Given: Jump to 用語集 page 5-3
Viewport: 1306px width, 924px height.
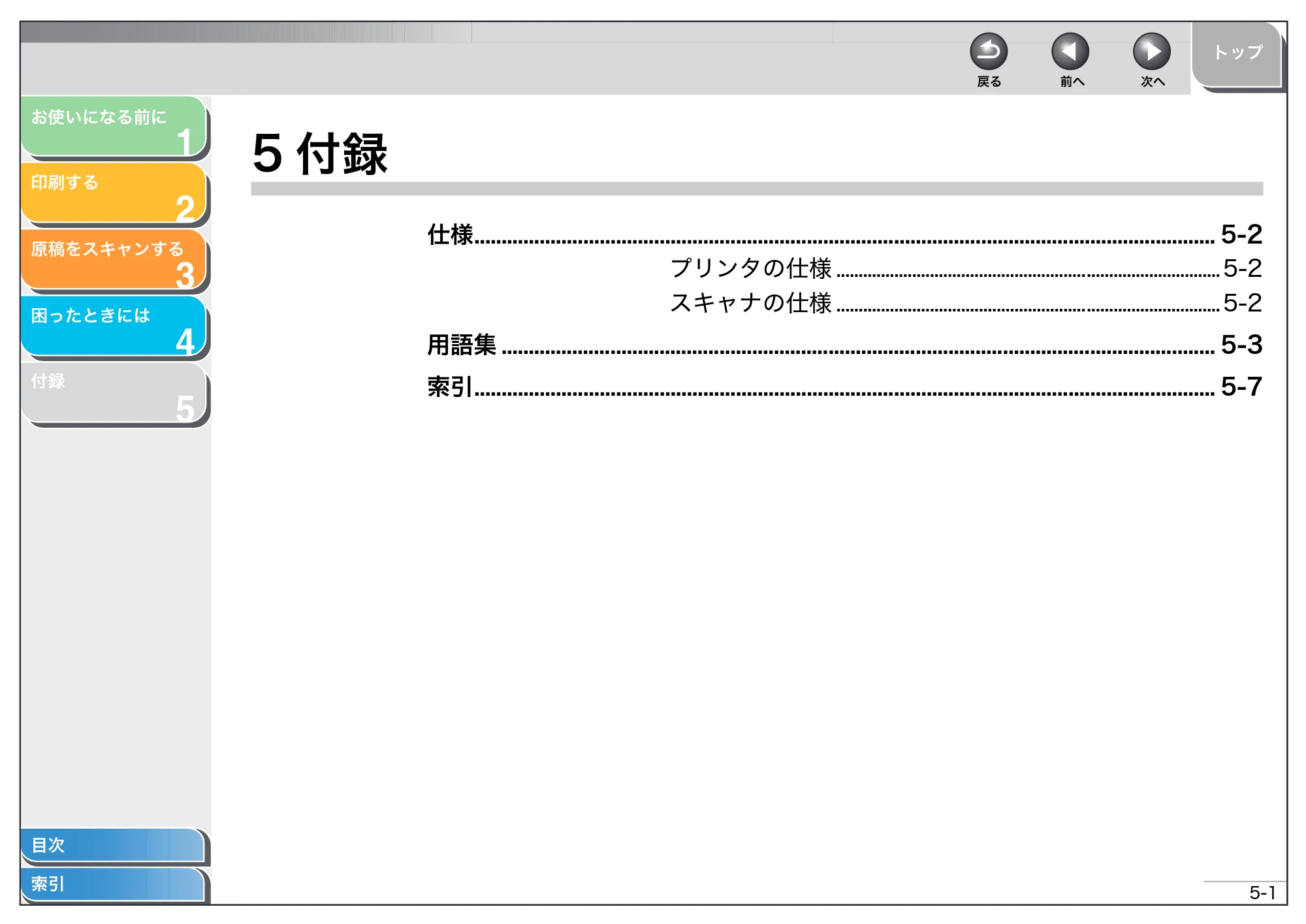Looking at the screenshot, I should [844, 345].
